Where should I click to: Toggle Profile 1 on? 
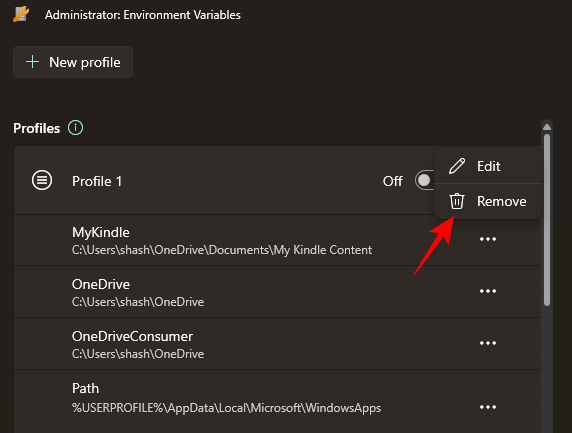tap(424, 180)
